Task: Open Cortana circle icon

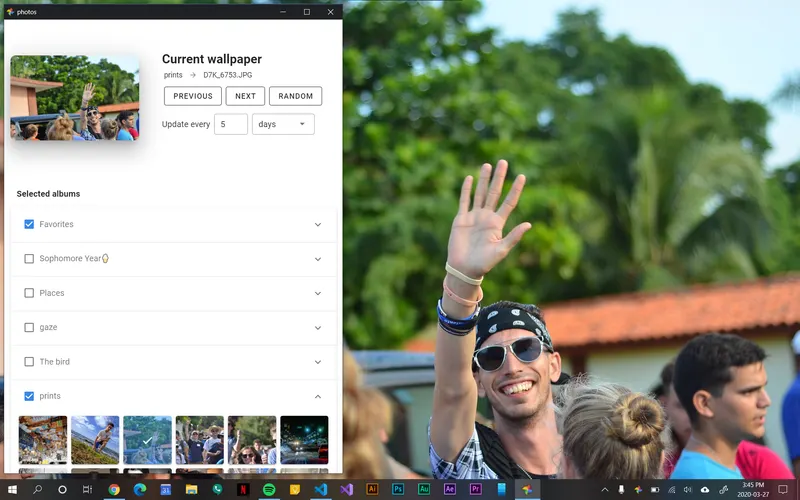Action: coord(62,490)
